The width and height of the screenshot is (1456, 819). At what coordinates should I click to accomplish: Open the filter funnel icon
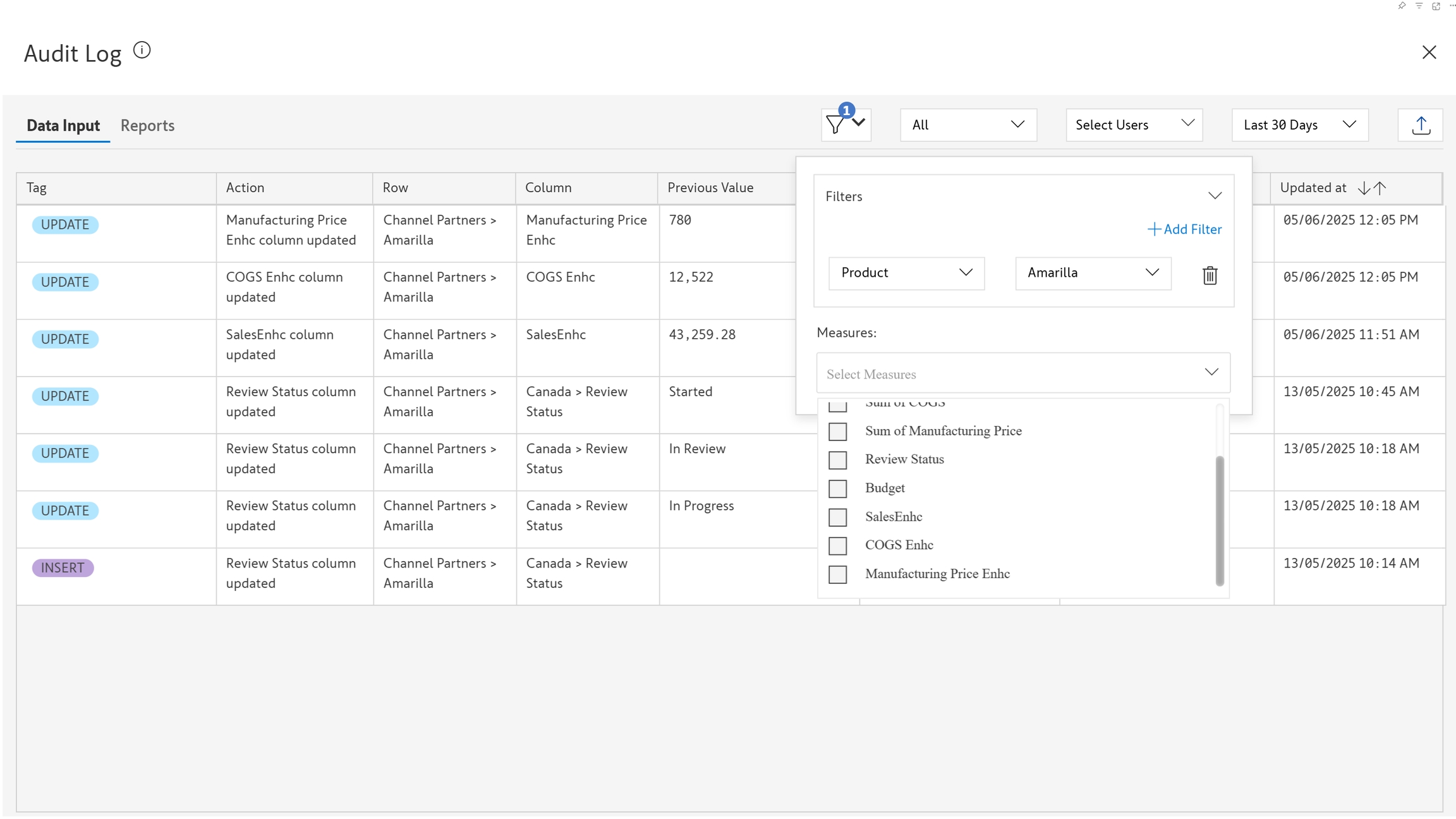(x=835, y=124)
